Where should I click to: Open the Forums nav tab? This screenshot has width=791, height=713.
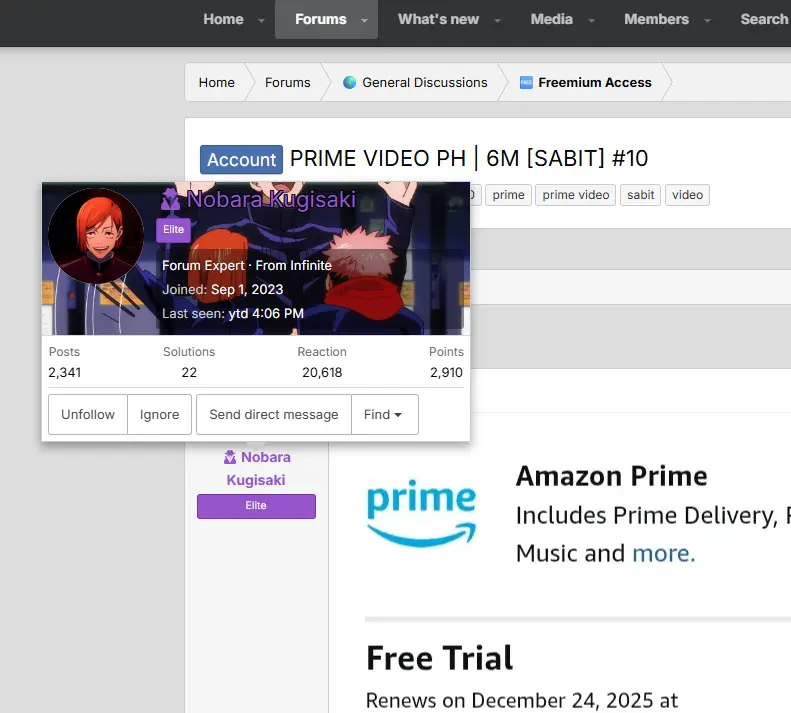[320, 19]
